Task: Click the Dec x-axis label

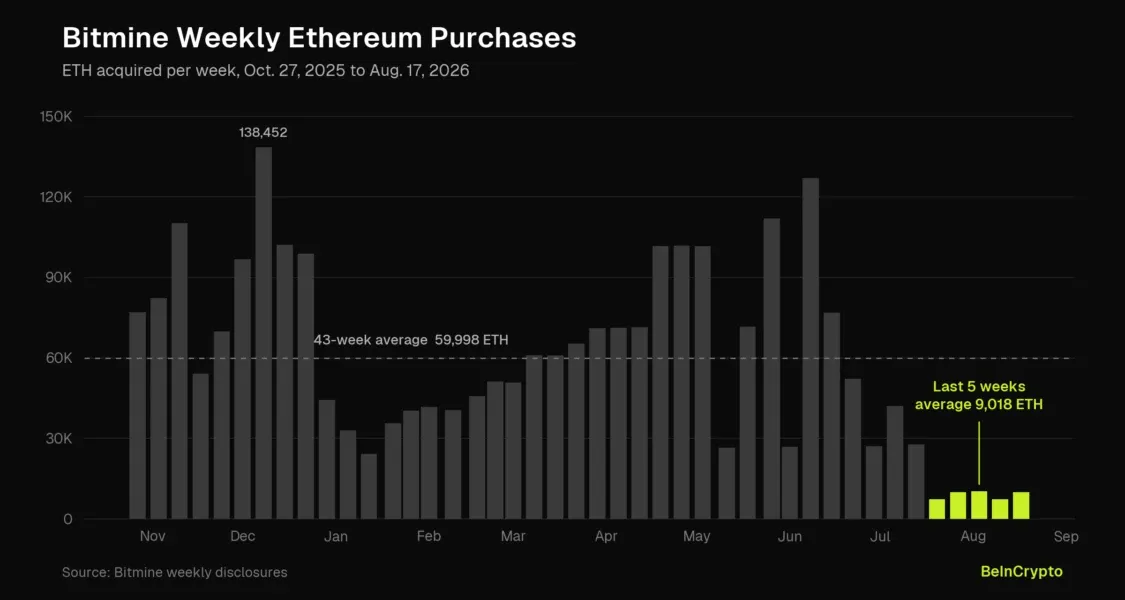Action: pos(243,537)
